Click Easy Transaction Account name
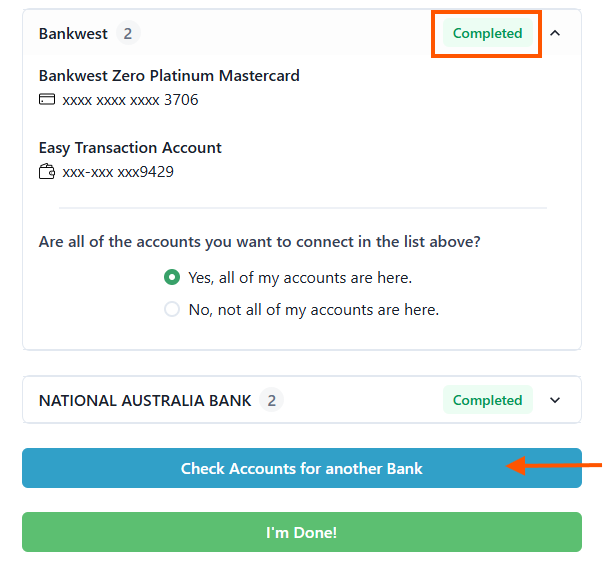 point(130,148)
